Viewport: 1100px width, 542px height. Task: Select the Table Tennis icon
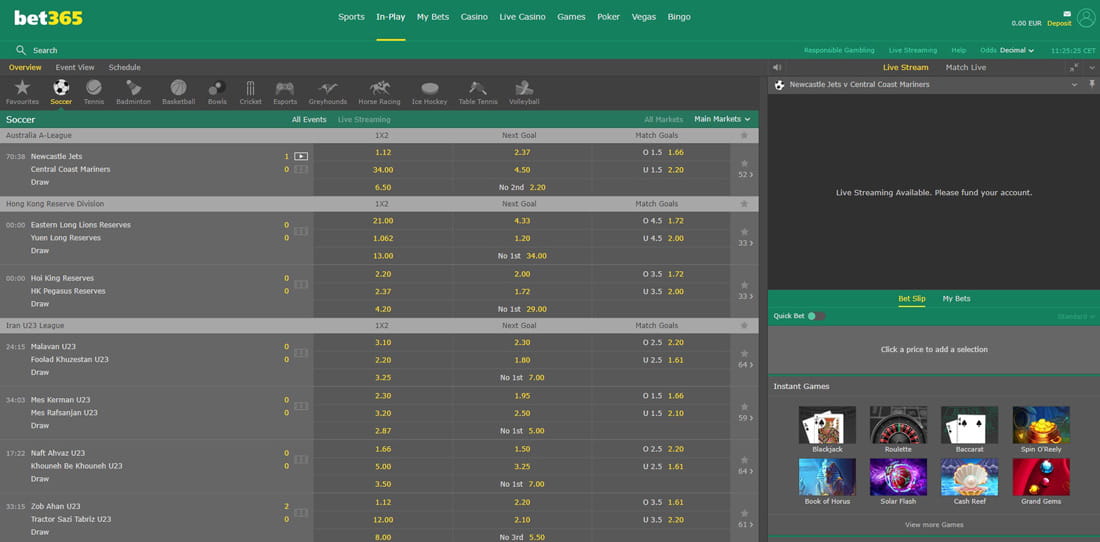[x=478, y=88]
